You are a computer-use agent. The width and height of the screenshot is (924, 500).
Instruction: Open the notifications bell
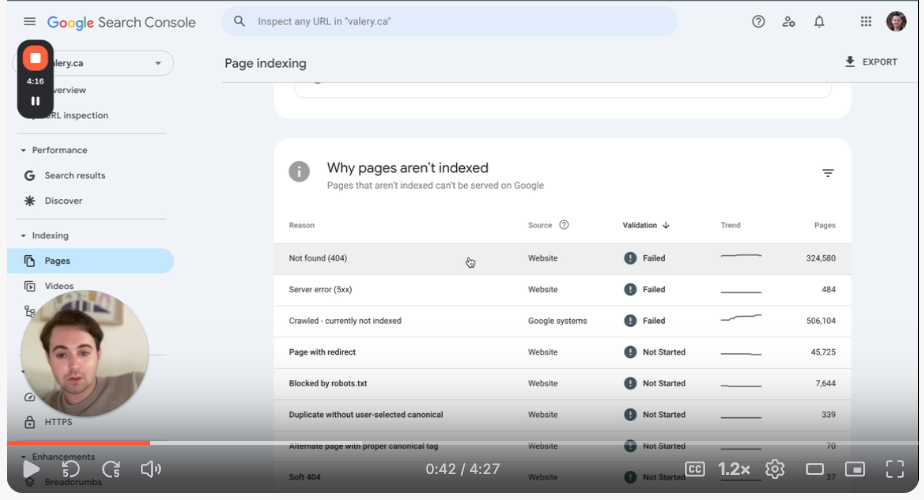point(819,22)
